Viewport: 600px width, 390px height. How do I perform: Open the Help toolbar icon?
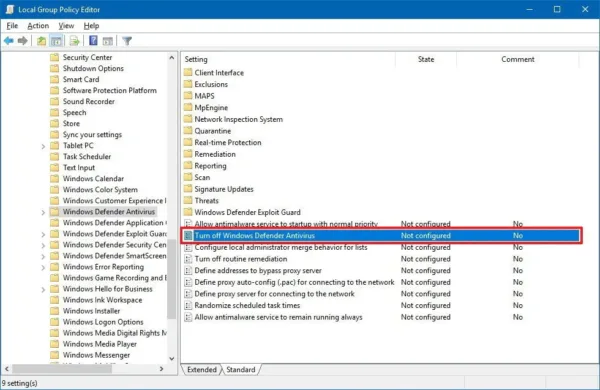(x=93, y=41)
